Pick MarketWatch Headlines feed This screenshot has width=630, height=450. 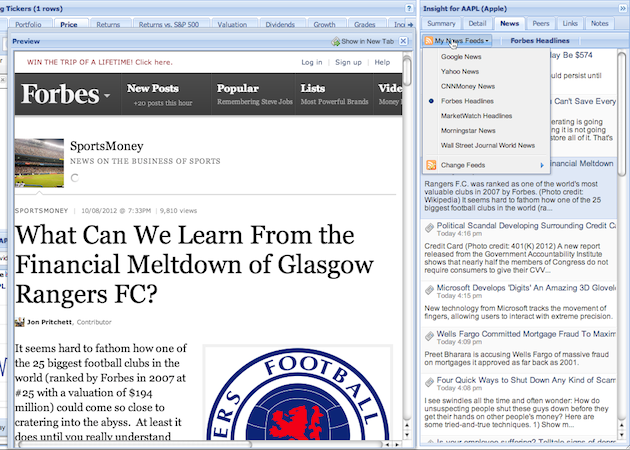tap(477, 116)
